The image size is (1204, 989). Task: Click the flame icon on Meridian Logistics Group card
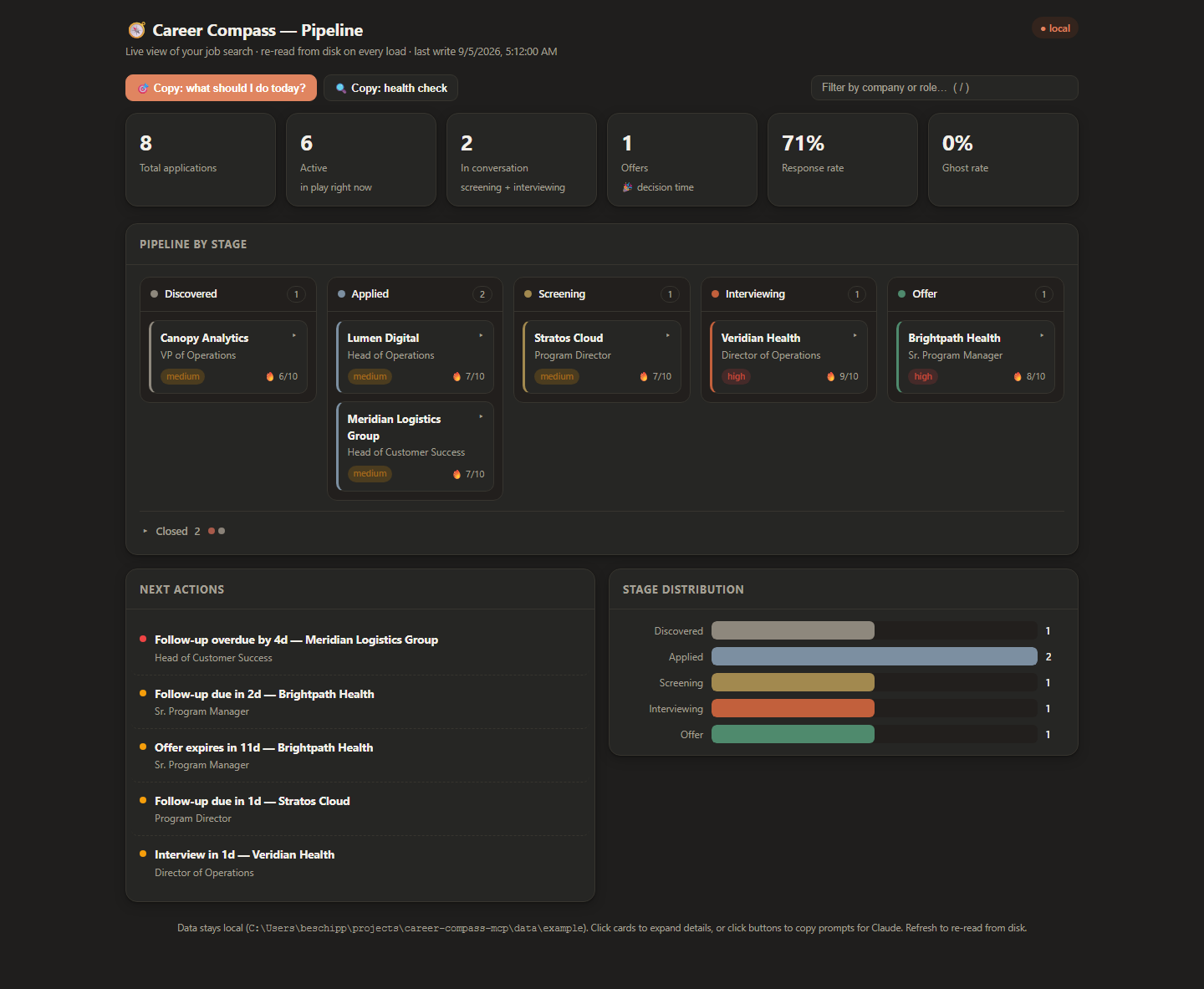pos(457,474)
